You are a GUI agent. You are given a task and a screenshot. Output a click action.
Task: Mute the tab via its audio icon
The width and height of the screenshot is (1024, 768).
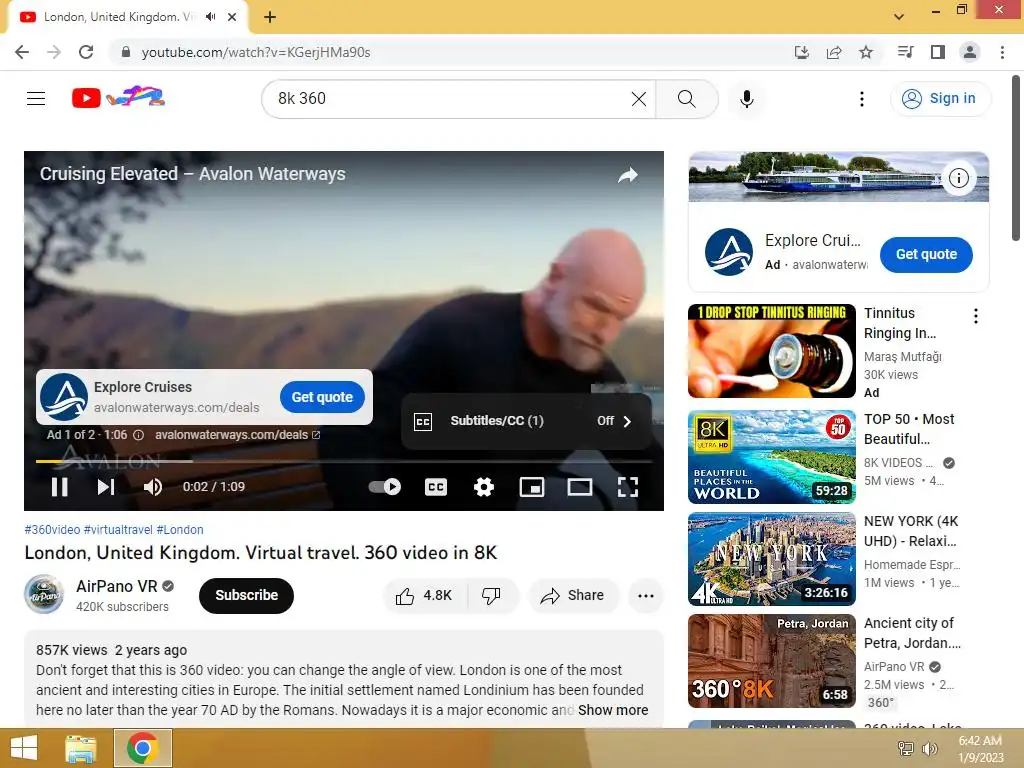(x=210, y=17)
